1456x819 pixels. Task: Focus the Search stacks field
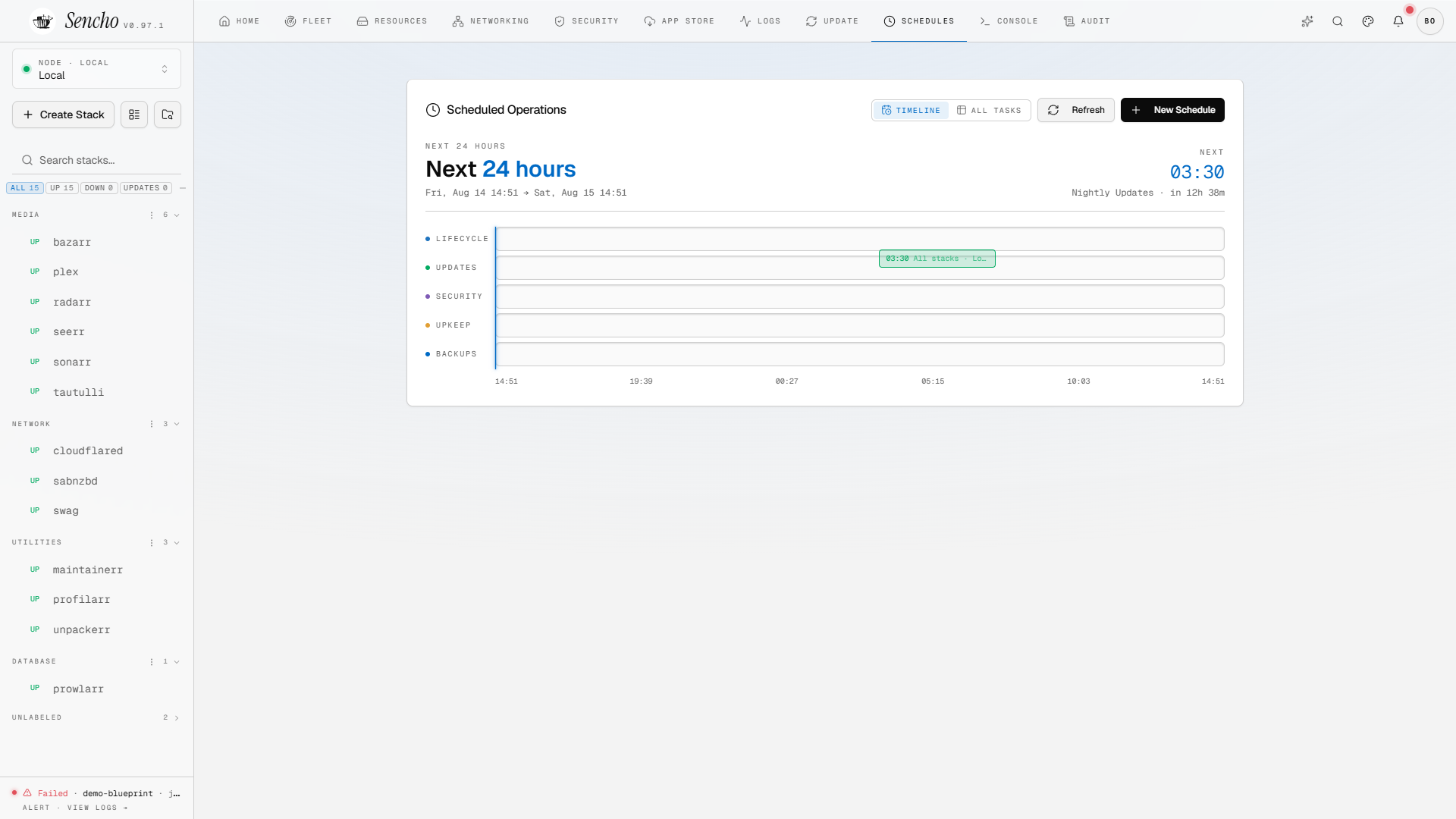tap(96, 160)
